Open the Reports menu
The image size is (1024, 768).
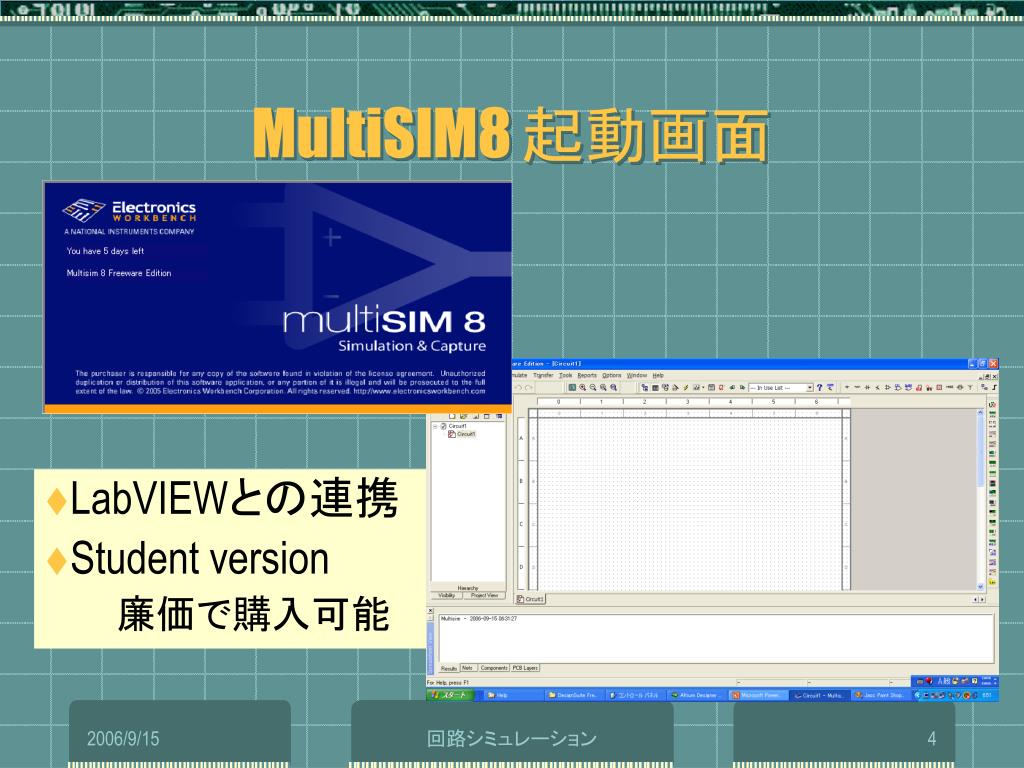(587, 376)
